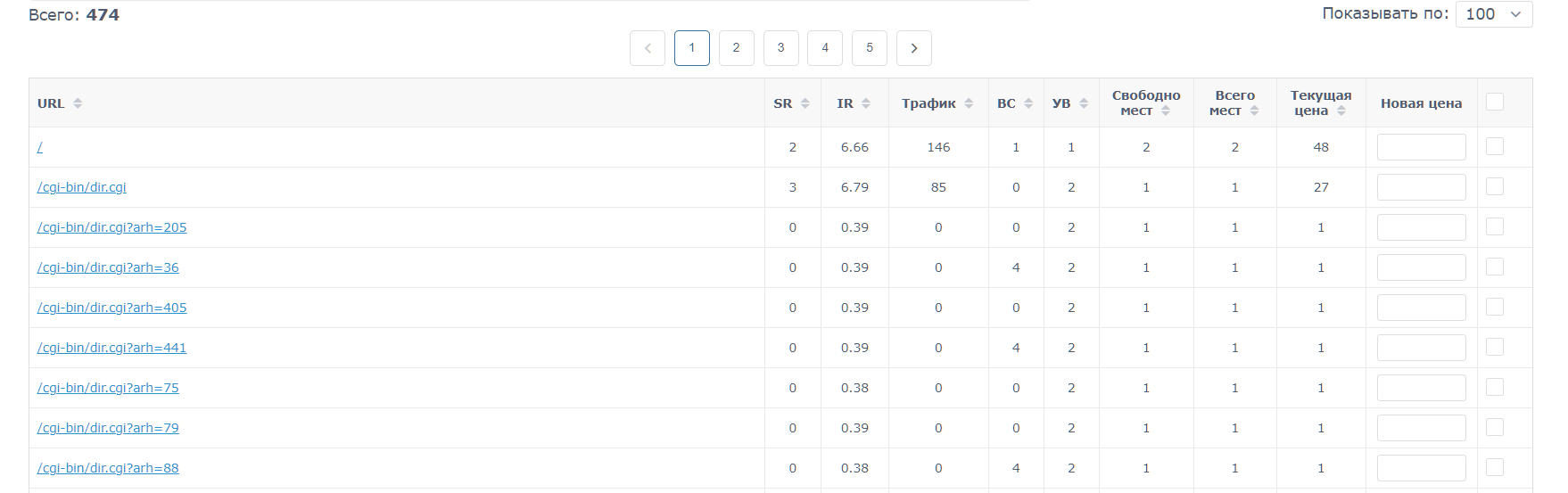Image resolution: width=1568 pixels, height=493 pixels.
Task: Open link /cgi-bin/dir.cgi?arh=36
Action: tap(108, 267)
